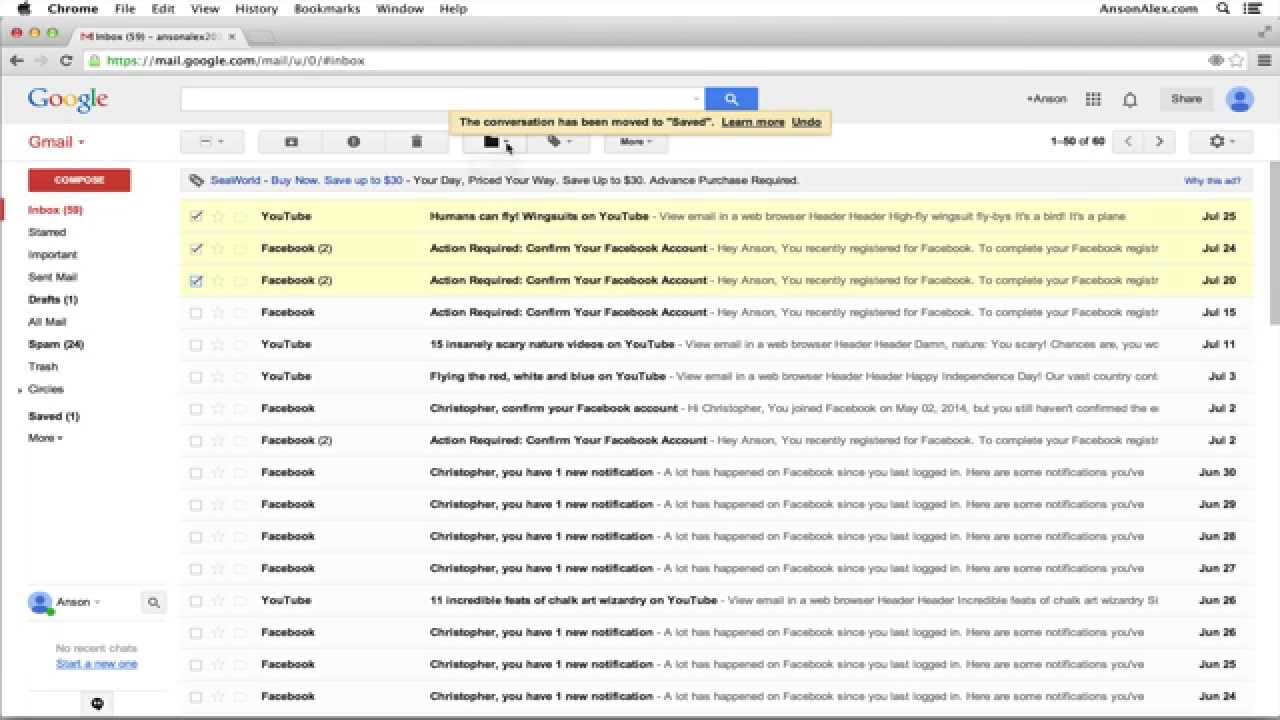Open the More actions dropdown
The image size is (1280, 720).
[636, 142]
